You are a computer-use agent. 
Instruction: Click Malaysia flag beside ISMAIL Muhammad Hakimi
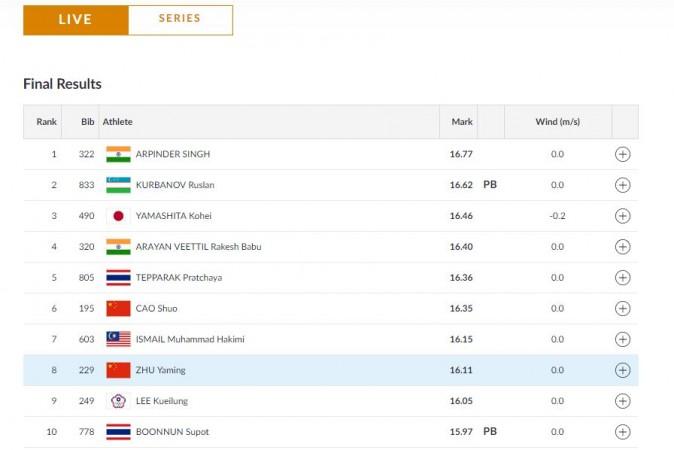tap(118, 340)
